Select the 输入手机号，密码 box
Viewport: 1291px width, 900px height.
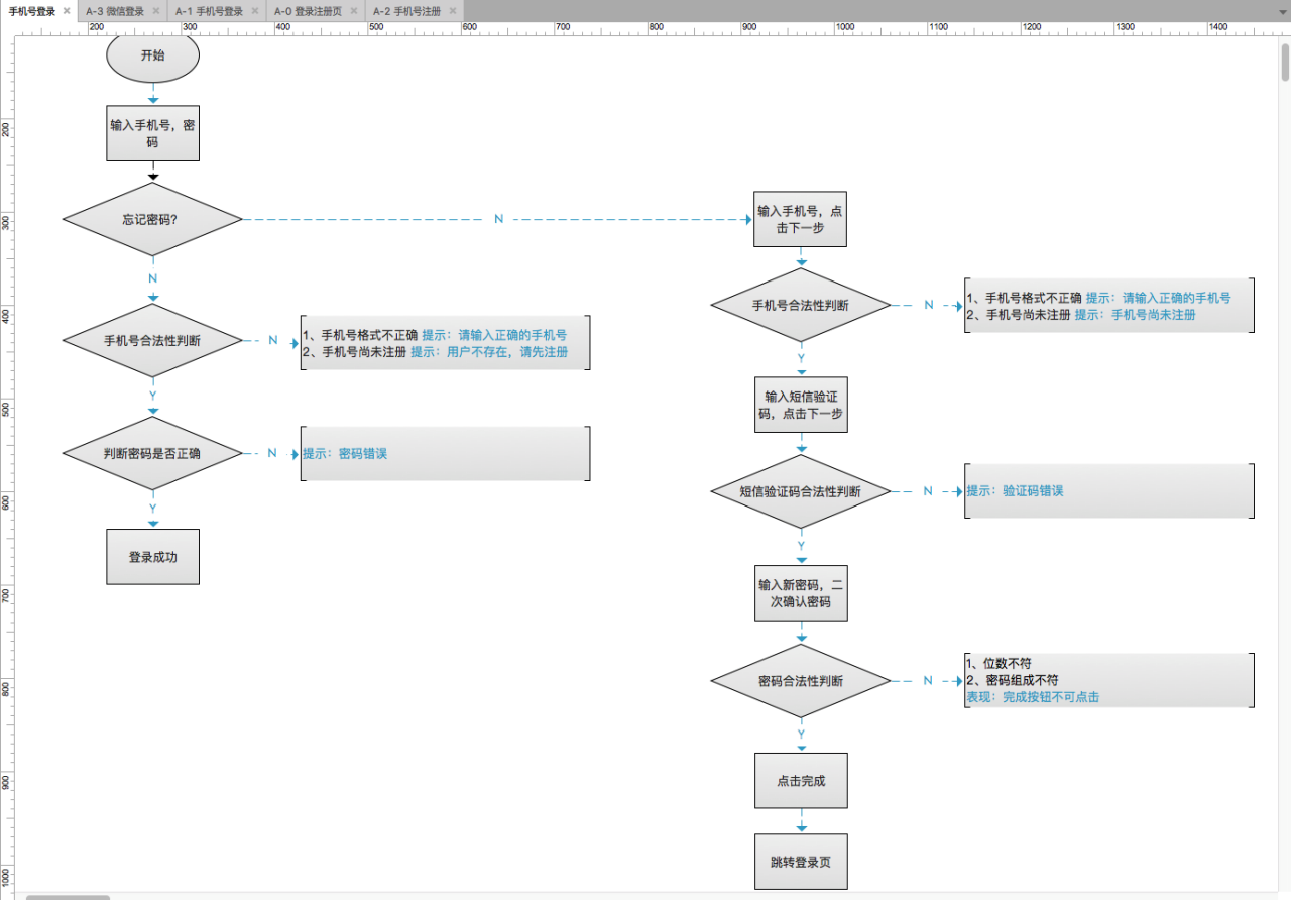(153, 134)
